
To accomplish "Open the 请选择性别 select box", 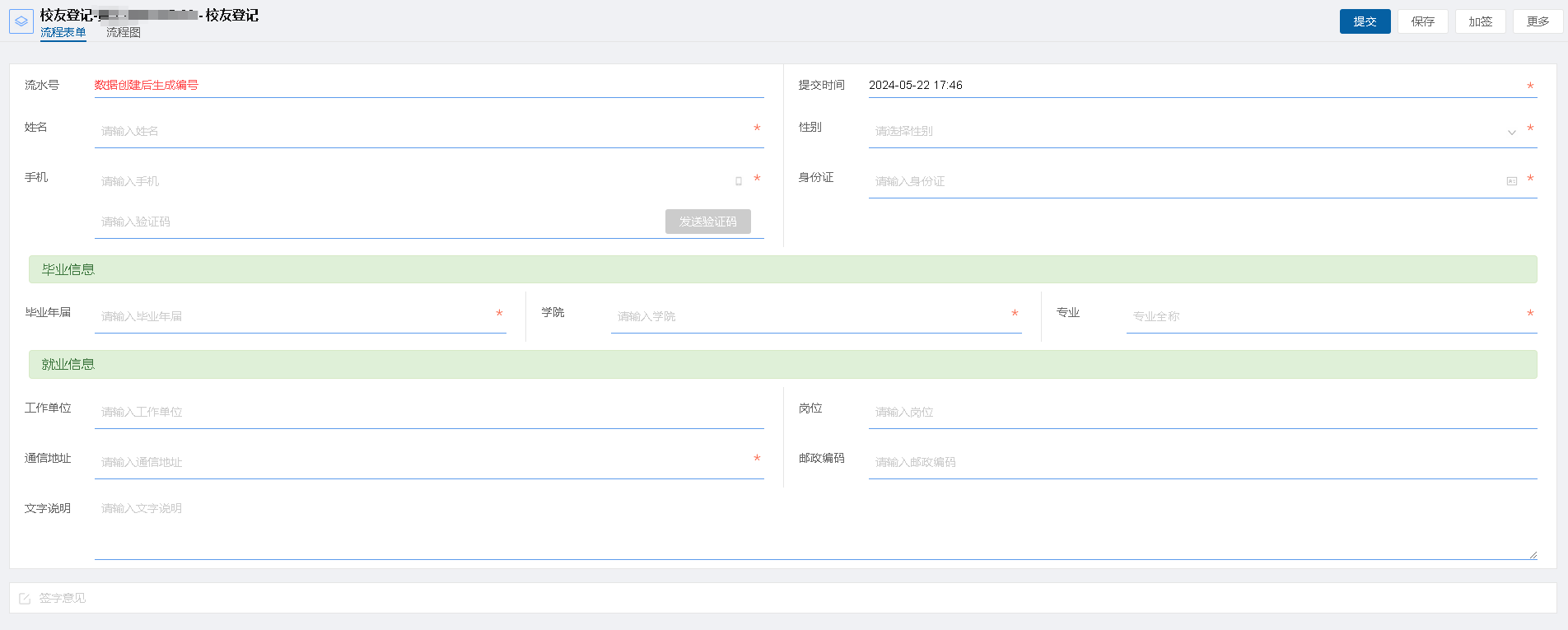I will click(x=1186, y=132).
